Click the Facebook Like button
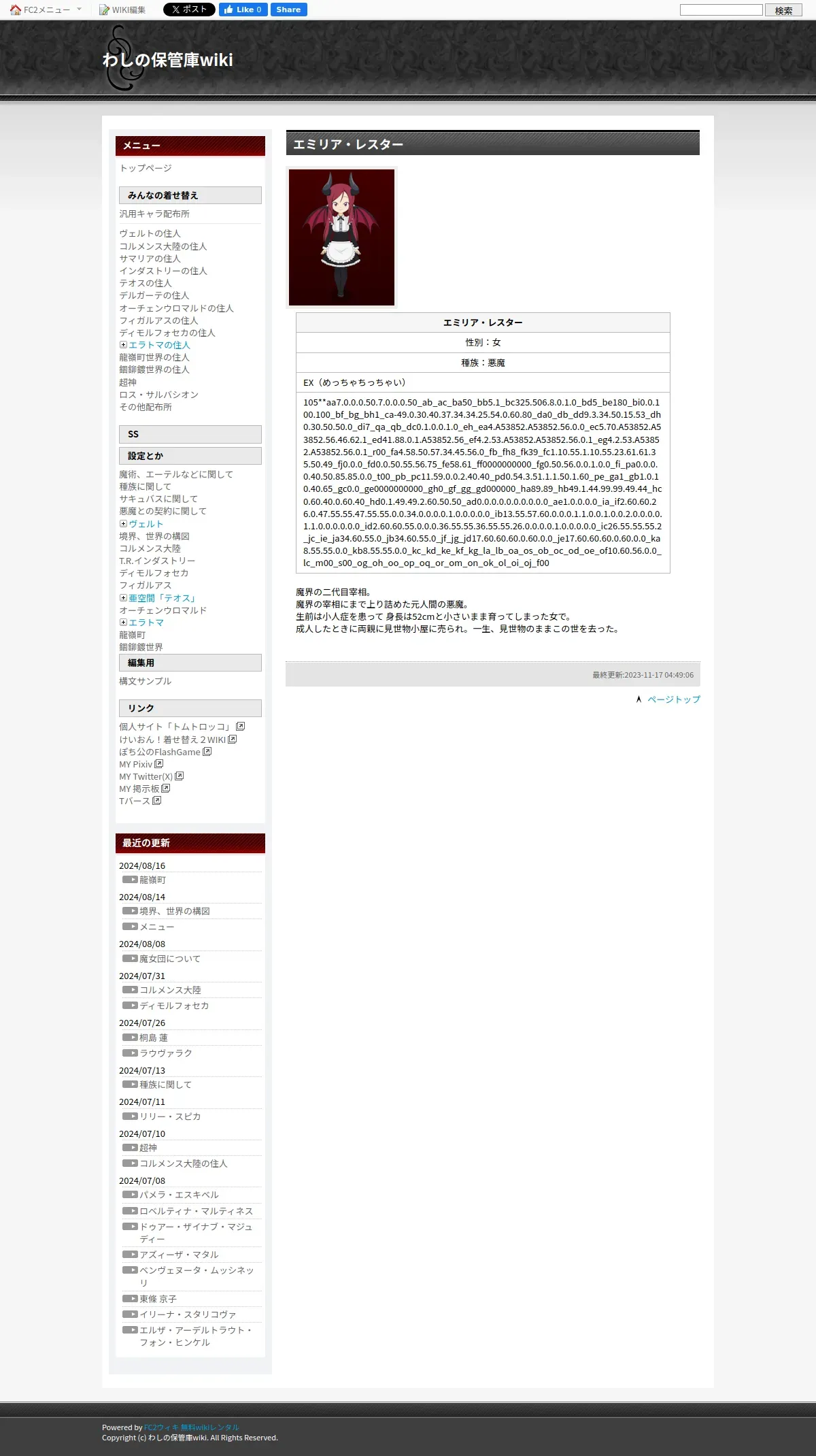Viewport: 816px width, 1456px height. pos(243,10)
